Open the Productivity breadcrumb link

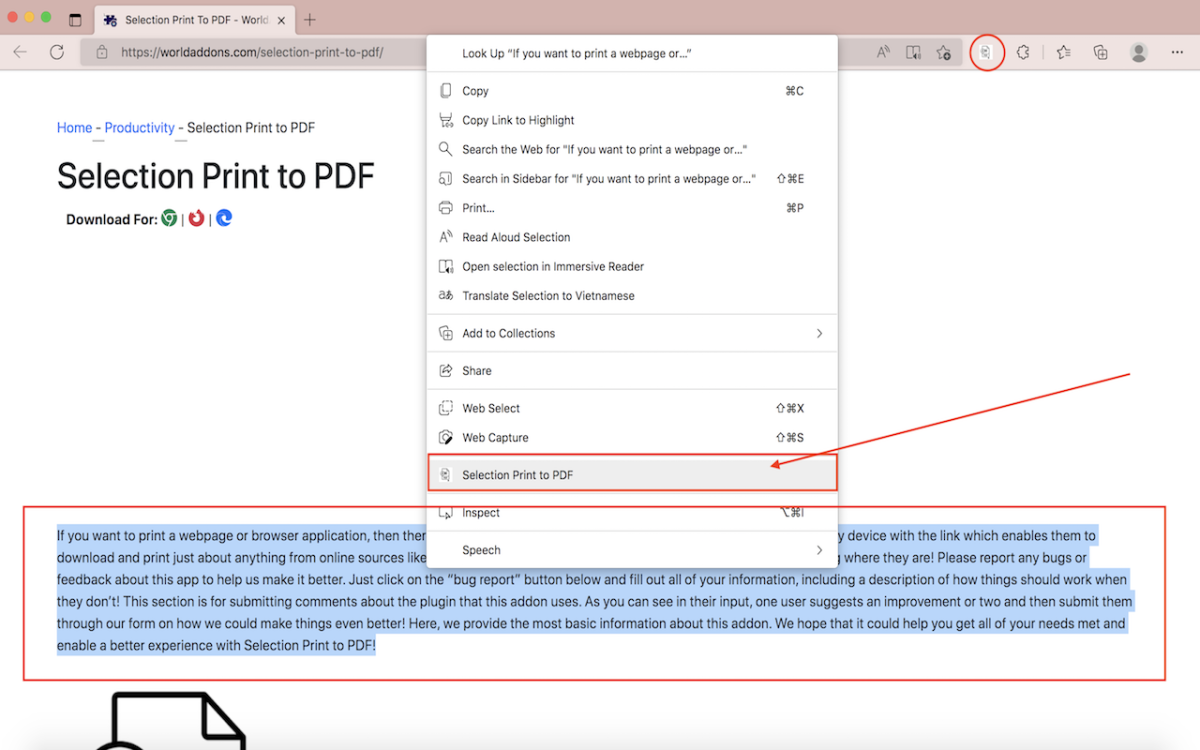pos(139,128)
